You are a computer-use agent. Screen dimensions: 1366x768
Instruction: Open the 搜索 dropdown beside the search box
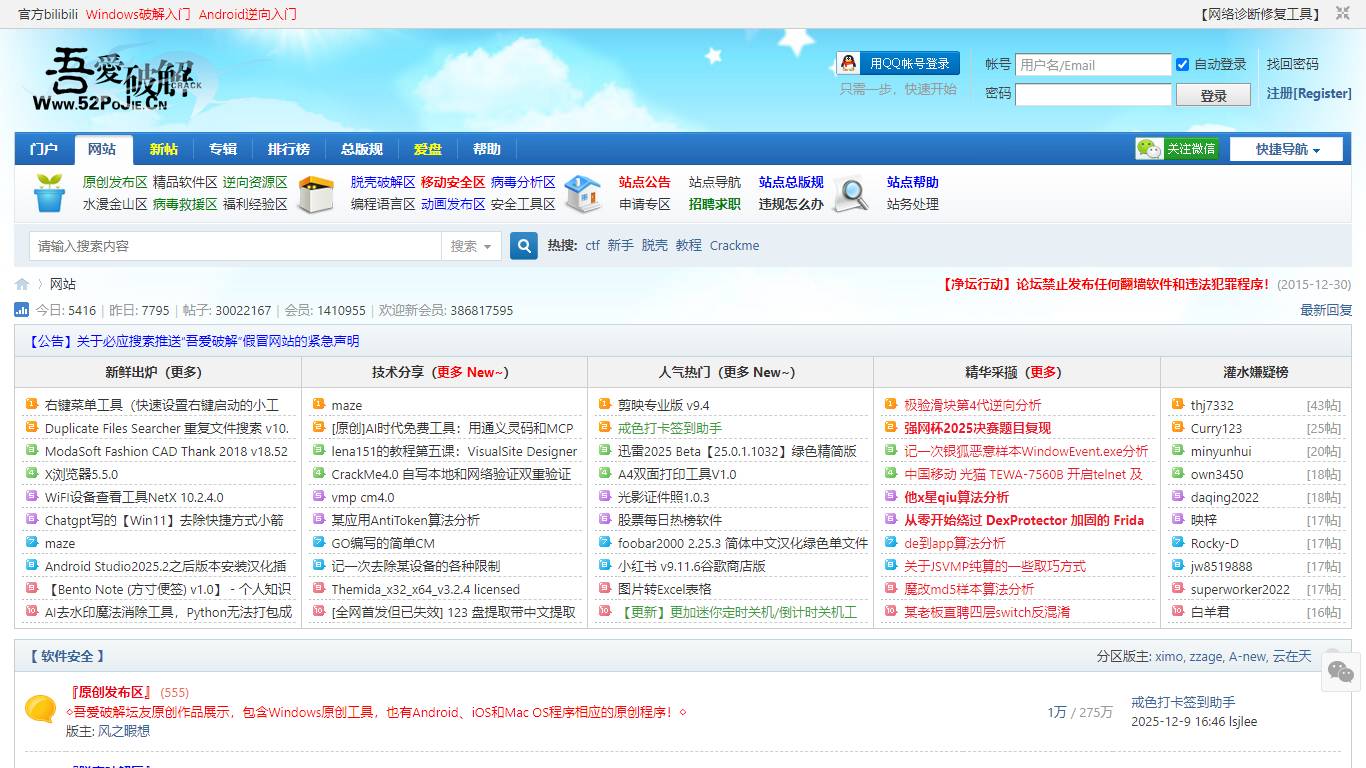pos(470,245)
